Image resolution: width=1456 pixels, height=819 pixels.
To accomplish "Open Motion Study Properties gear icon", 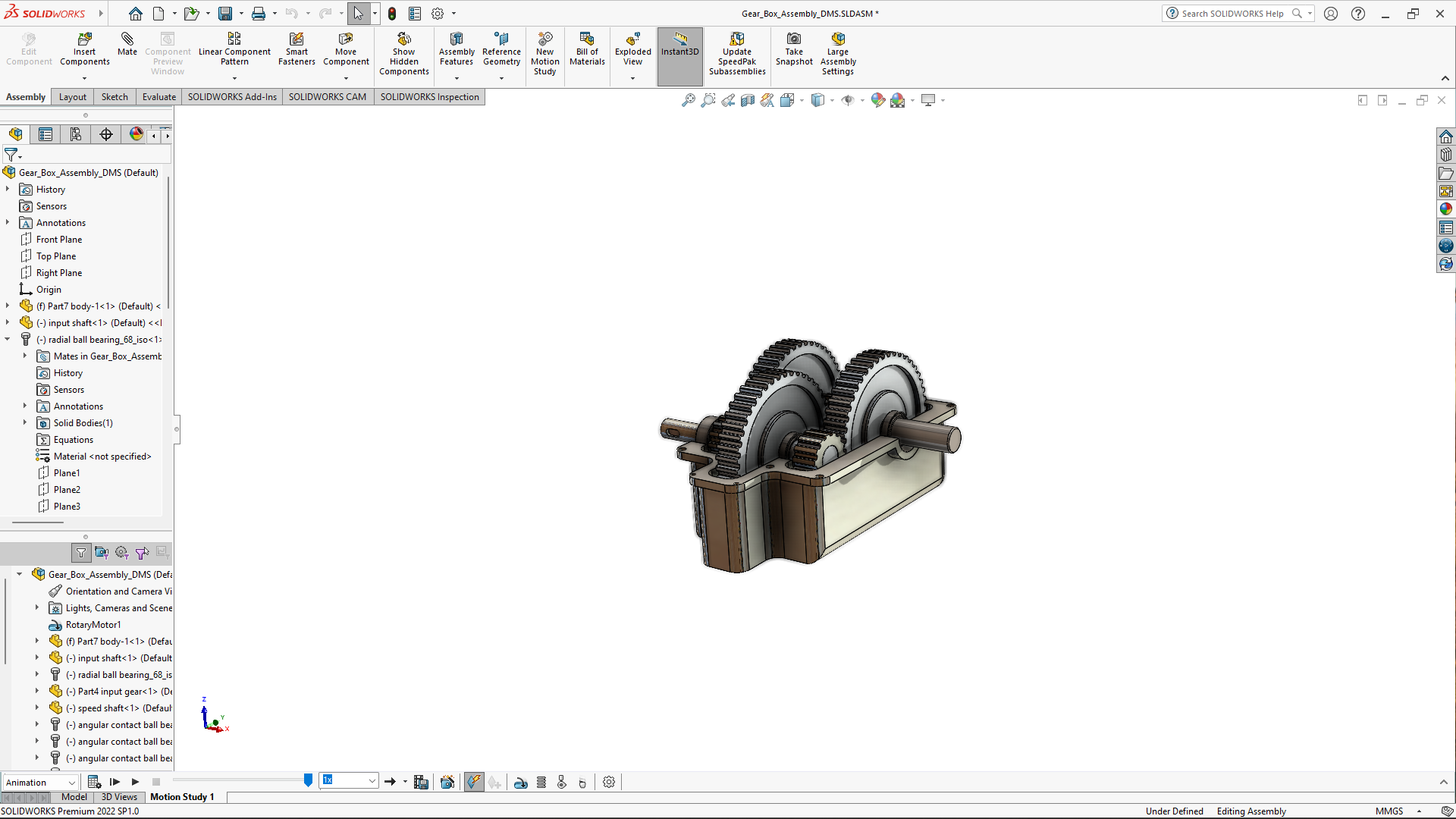I will (x=609, y=782).
